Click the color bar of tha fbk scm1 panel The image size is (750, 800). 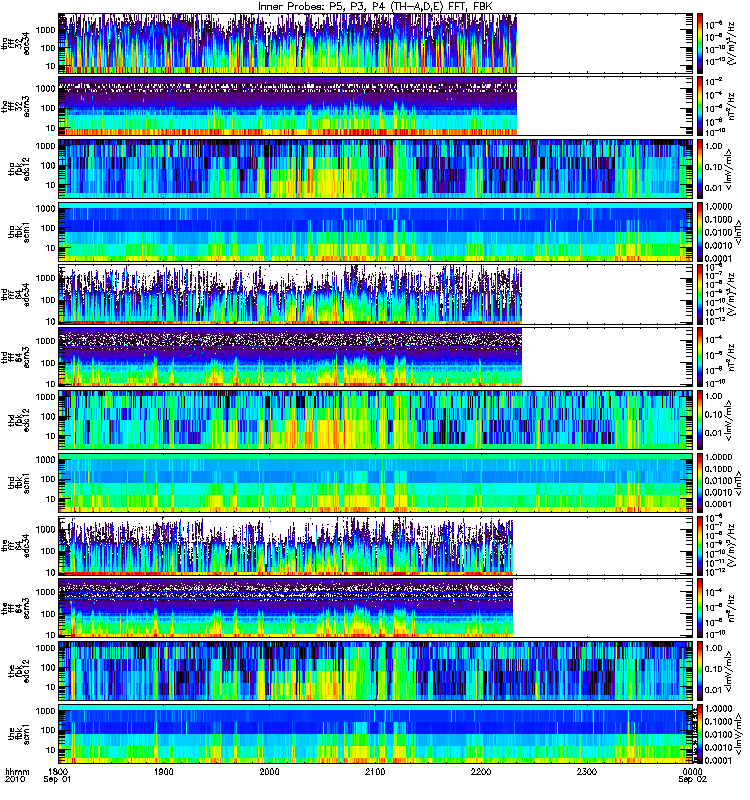[x=701, y=232]
